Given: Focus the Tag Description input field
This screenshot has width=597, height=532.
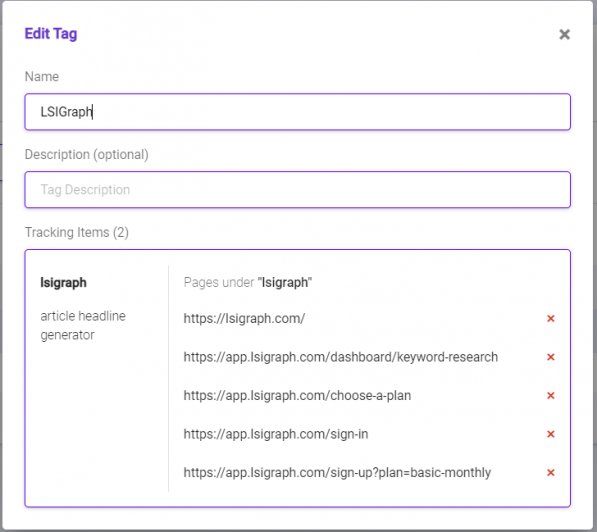Looking at the screenshot, I should (x=297, y=190).
